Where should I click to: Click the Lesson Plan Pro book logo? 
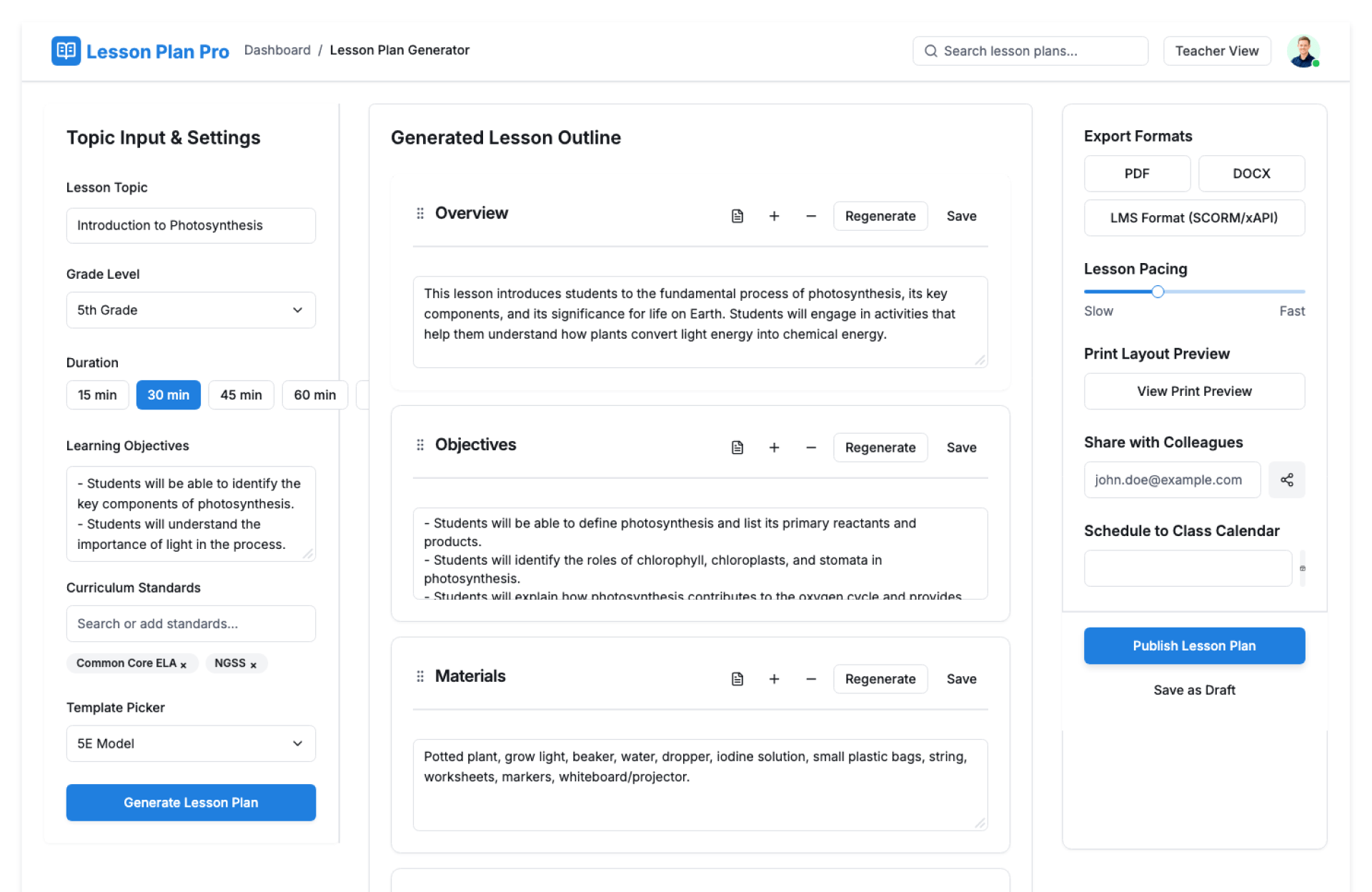click(66, 51)
